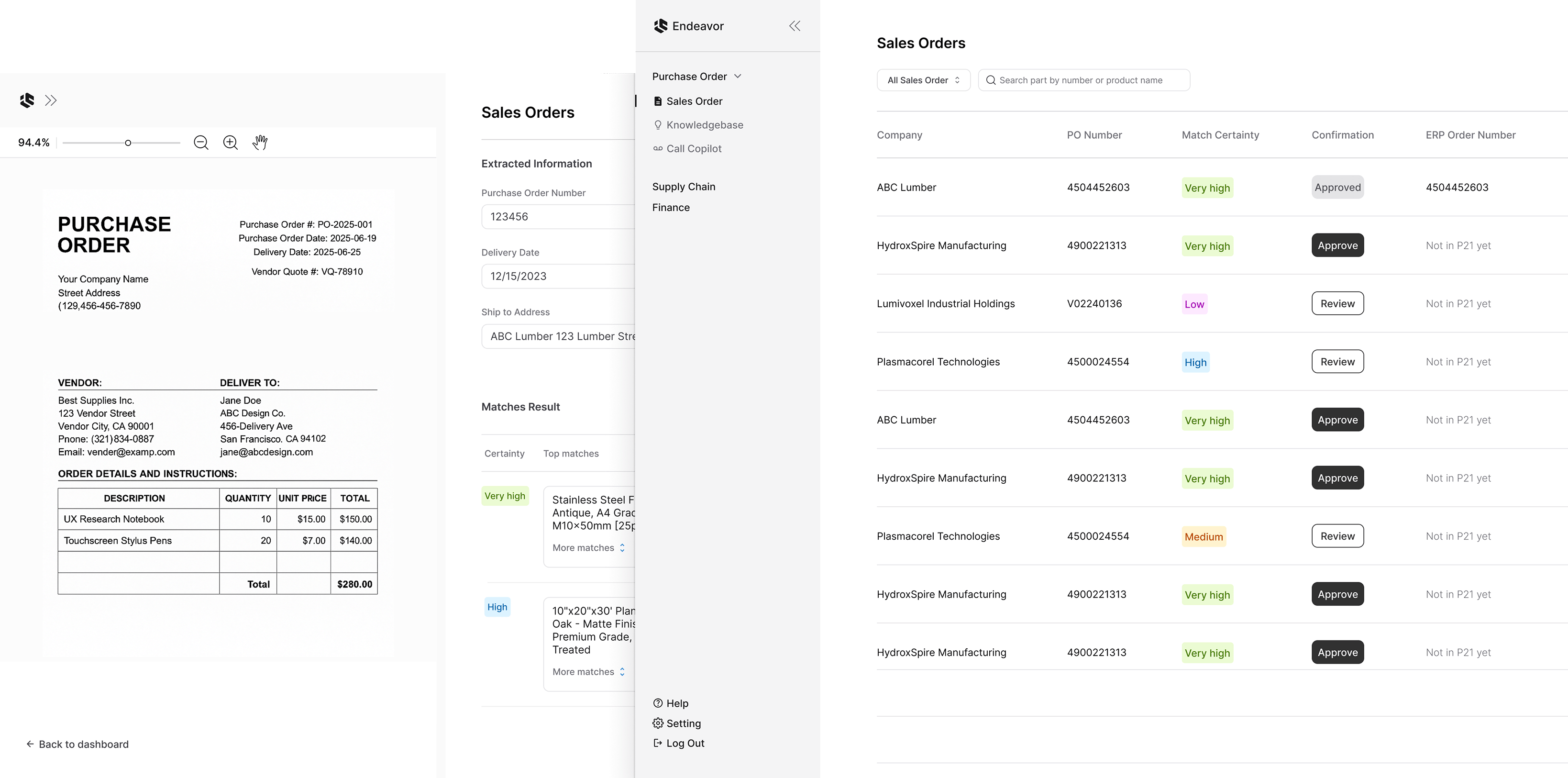The image size is (1568, 778).
Task: Review the Plasmacorel order with High certainty
Action: pos(1337,362)
